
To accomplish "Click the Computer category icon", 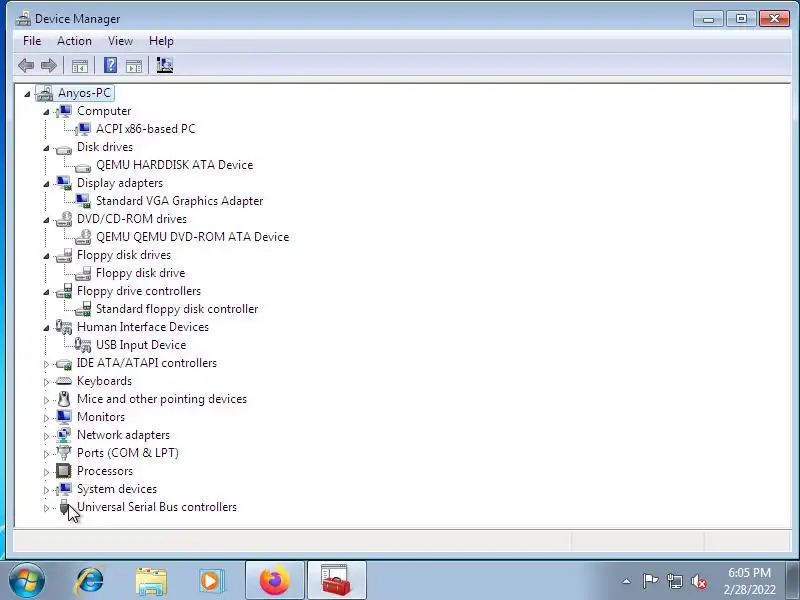I will (64, 111).
